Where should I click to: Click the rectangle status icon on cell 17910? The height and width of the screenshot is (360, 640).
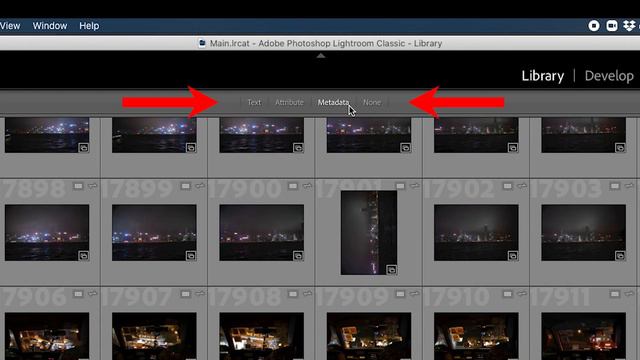point(507,294)
